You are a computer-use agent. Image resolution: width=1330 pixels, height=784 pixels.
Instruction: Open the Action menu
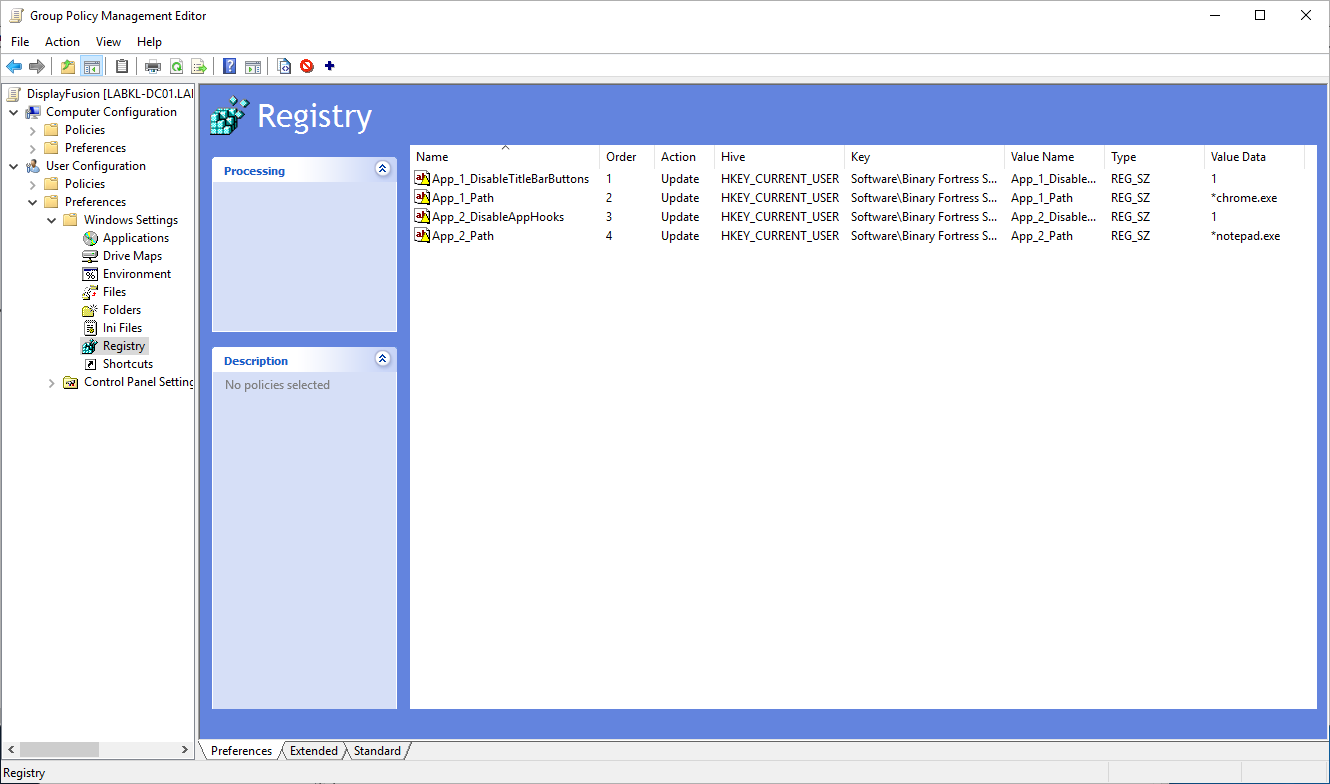click(x=62, y=42)
